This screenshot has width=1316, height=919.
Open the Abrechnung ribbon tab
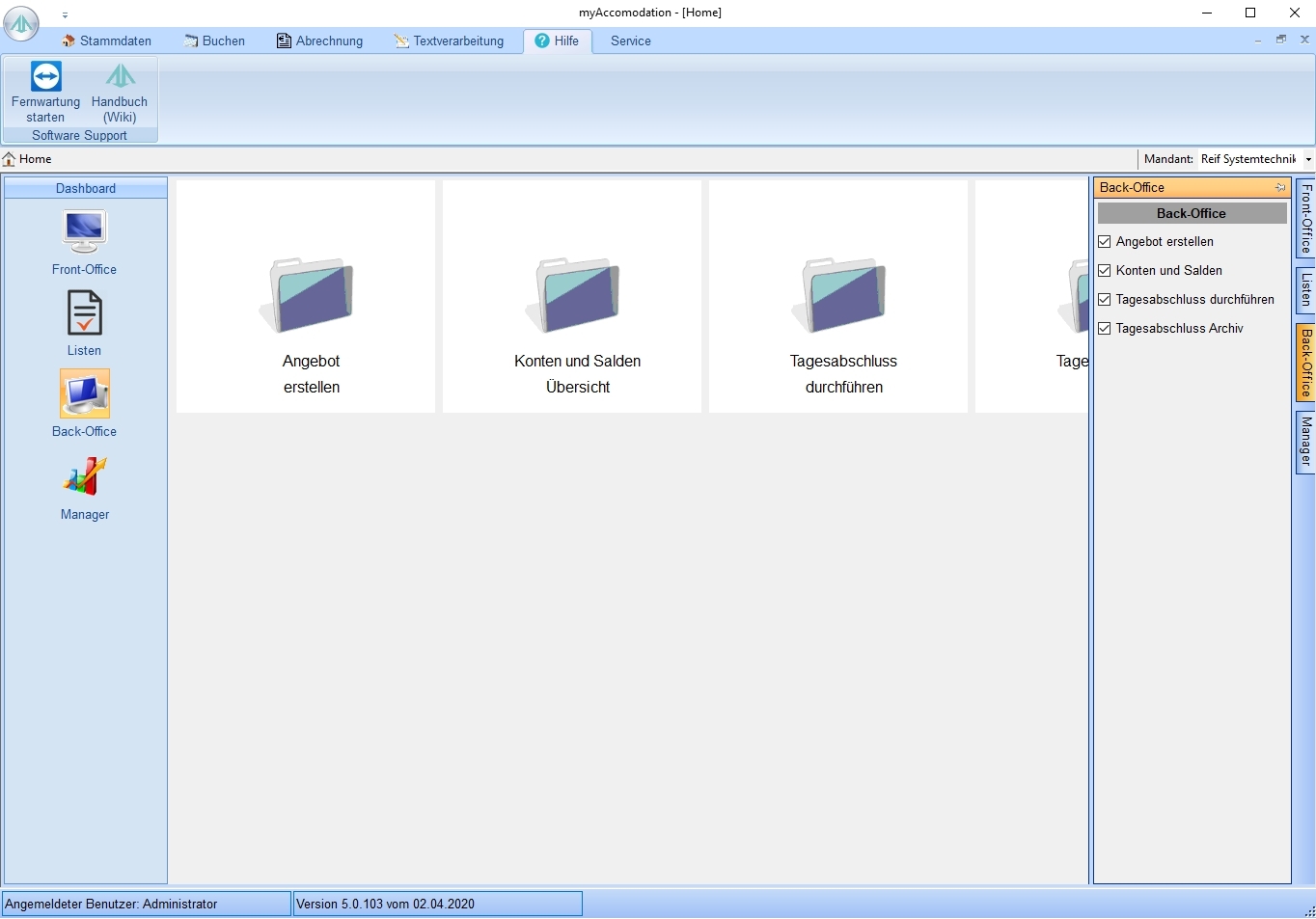320,41
